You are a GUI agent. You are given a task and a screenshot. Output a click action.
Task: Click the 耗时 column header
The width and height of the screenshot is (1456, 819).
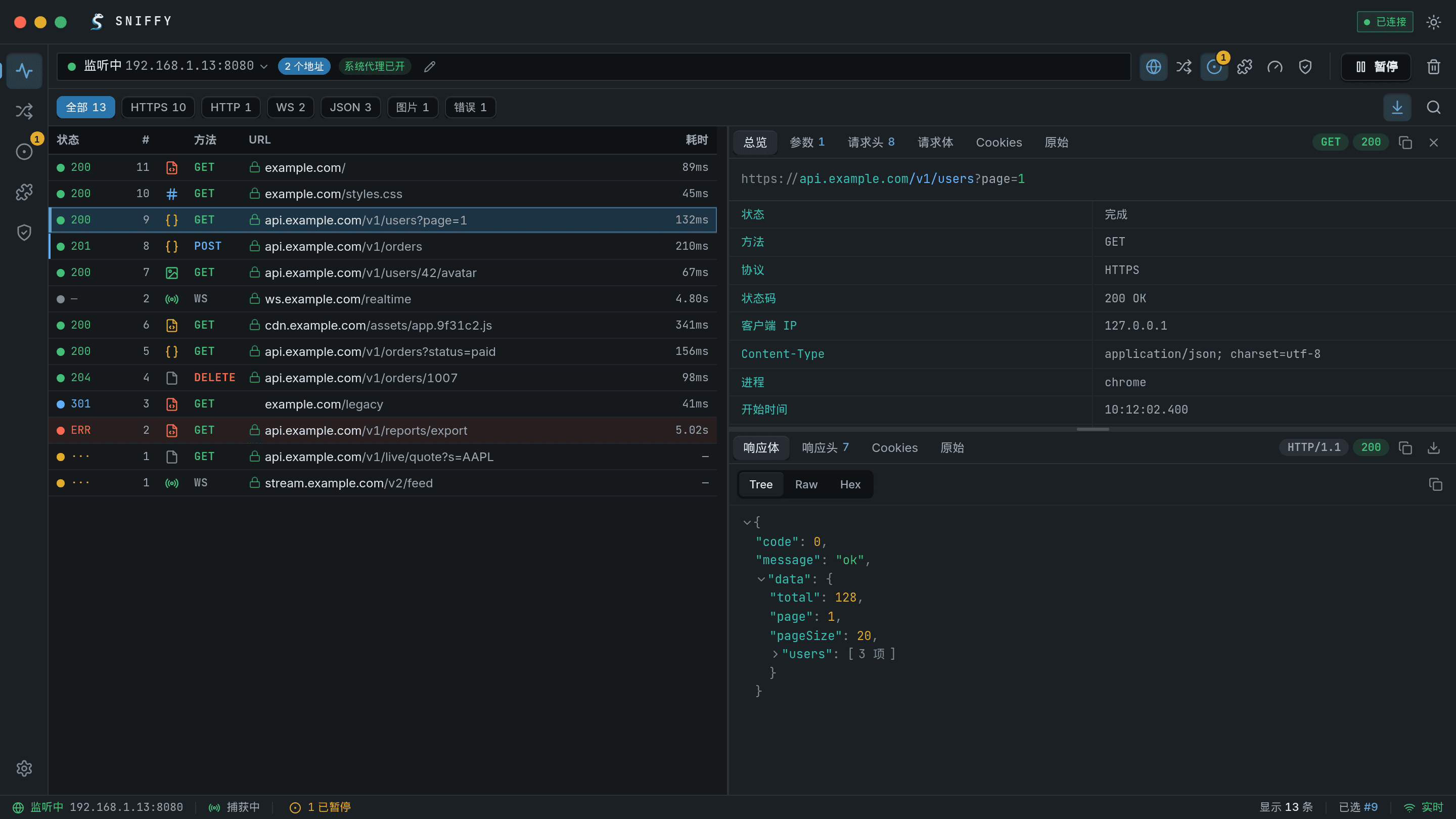696,140
